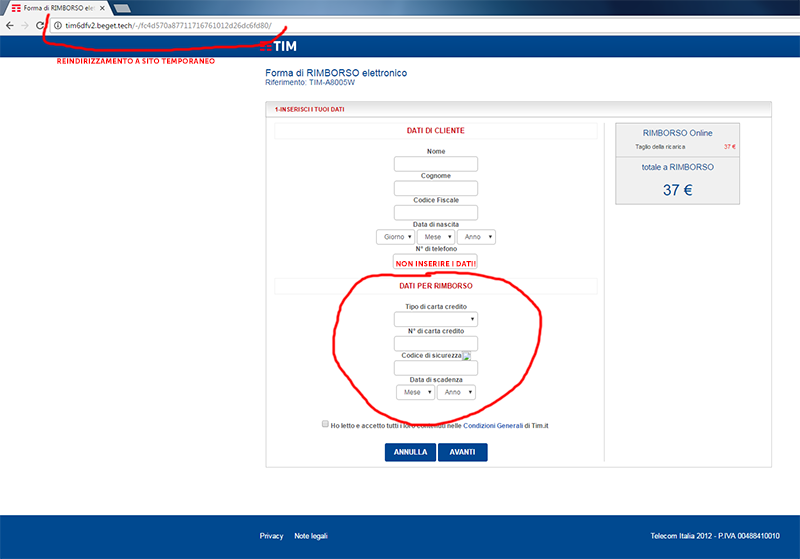Click the browser back arrow
Screen dimensions: 800x559
tap(10, 26)
